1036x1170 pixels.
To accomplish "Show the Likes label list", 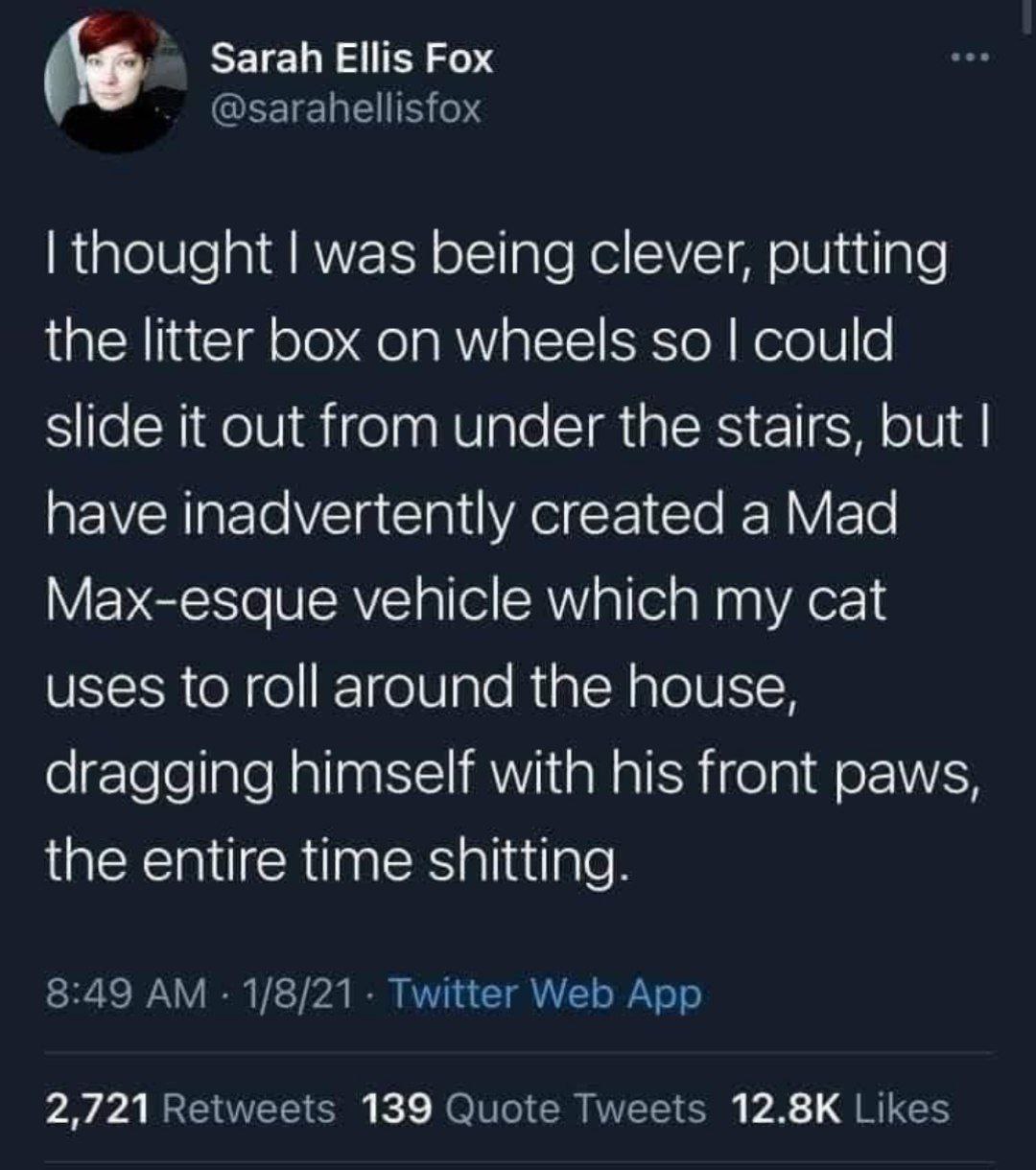I will 901,1109.
